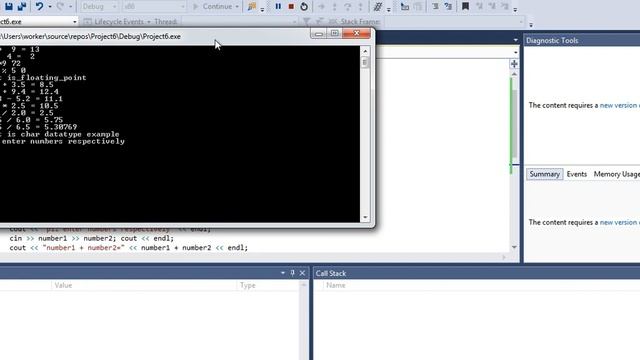Viewport: 640px width, 360px height.
Task: Click the console scrollbar up arrow
Action: click(365, 51)
